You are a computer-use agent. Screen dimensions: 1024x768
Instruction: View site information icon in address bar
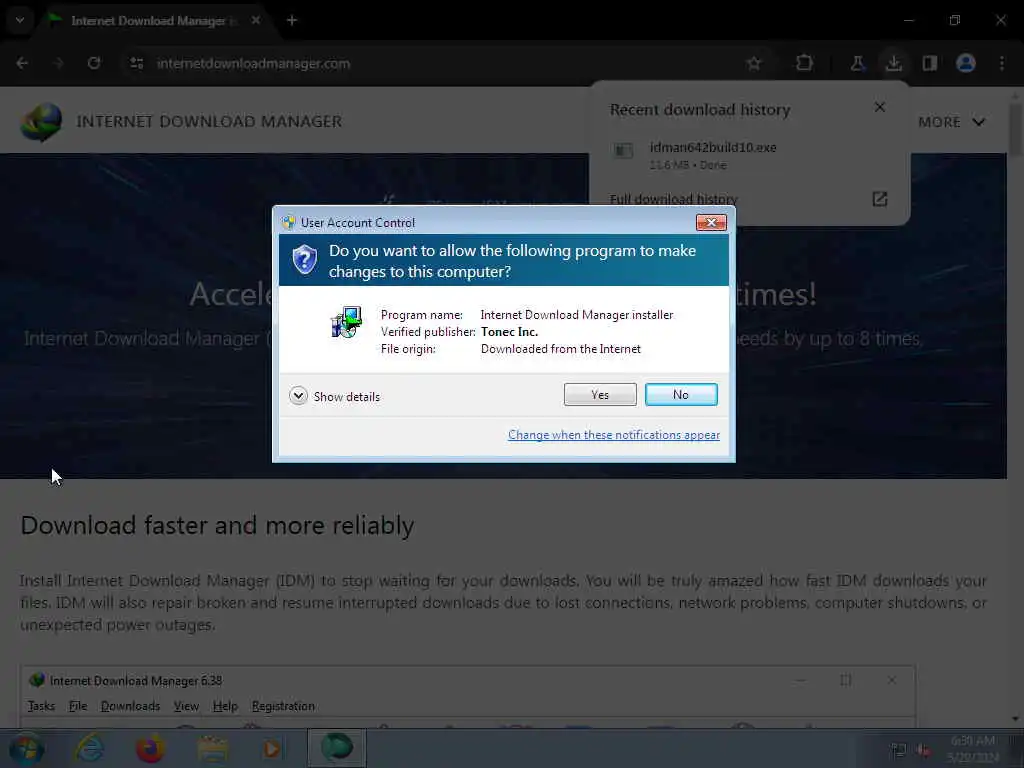[136, 63]
